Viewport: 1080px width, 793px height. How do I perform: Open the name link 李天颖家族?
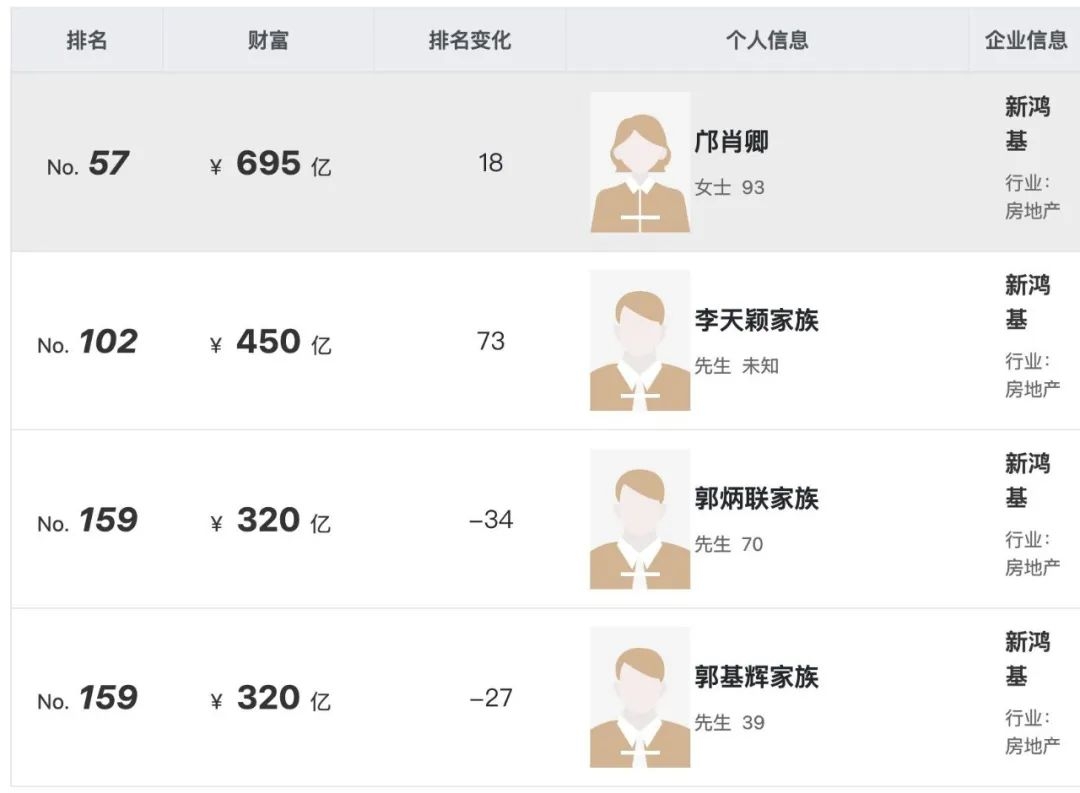tap(756, 320)
